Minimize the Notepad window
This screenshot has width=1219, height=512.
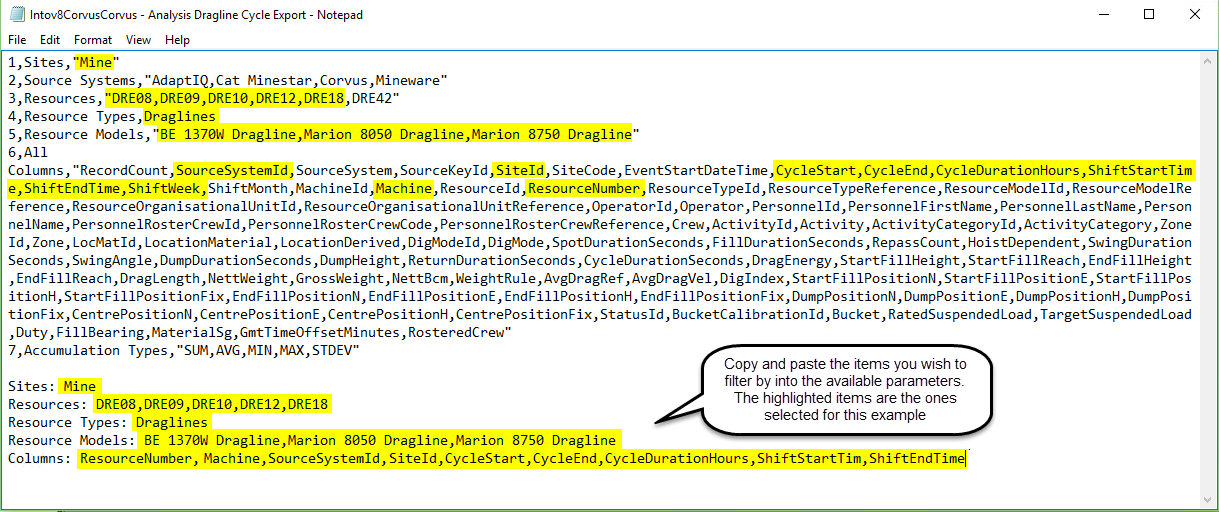pyautogui.click(x=1099, y=15)
